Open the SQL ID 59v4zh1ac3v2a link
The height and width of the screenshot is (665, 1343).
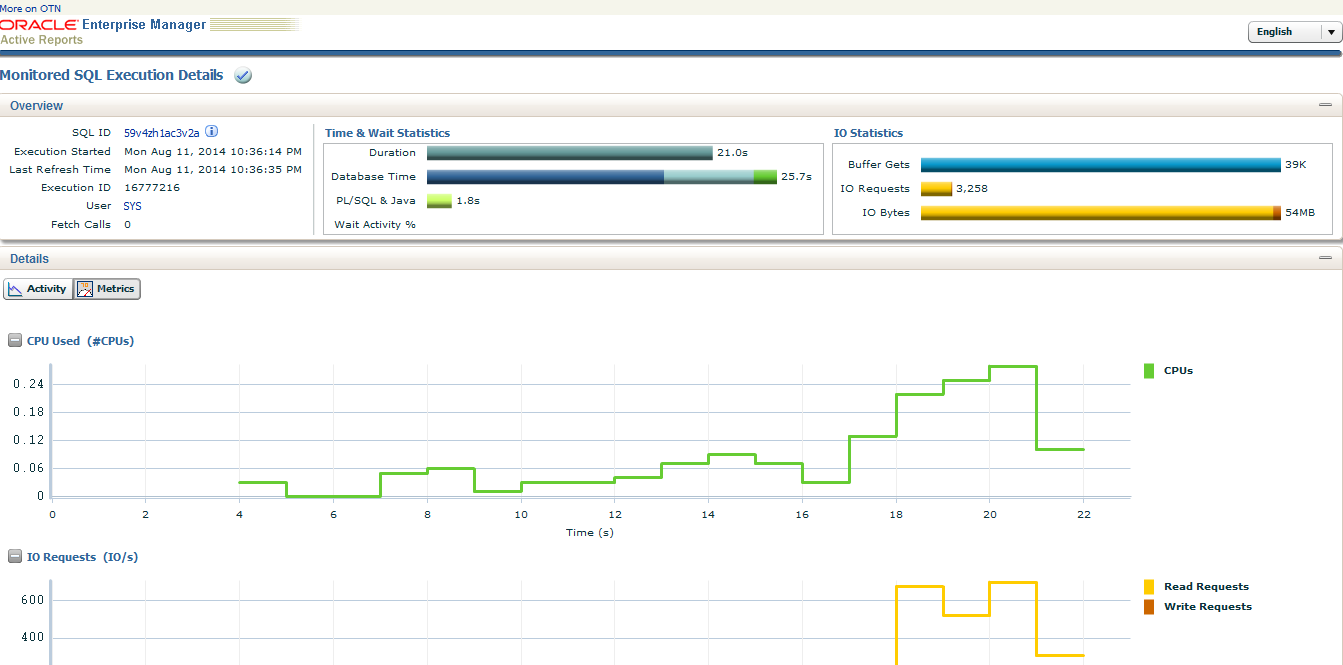coord(160,132)
